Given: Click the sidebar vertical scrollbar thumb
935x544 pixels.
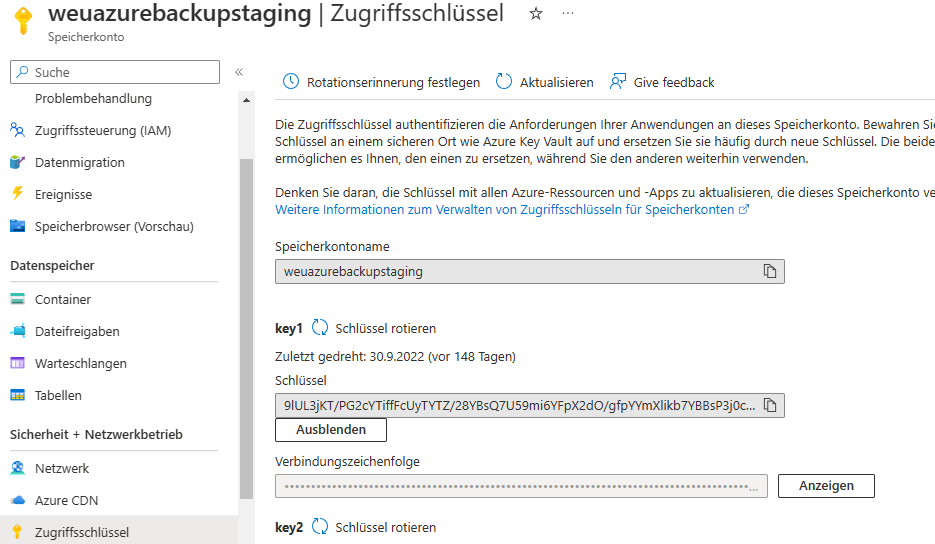Looking at the screenshot, I should 246,329.
